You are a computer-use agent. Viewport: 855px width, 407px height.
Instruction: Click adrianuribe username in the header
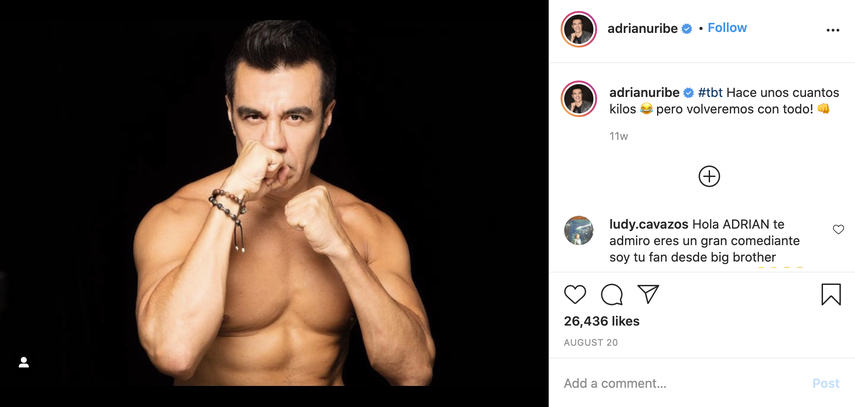click(643, 28)
